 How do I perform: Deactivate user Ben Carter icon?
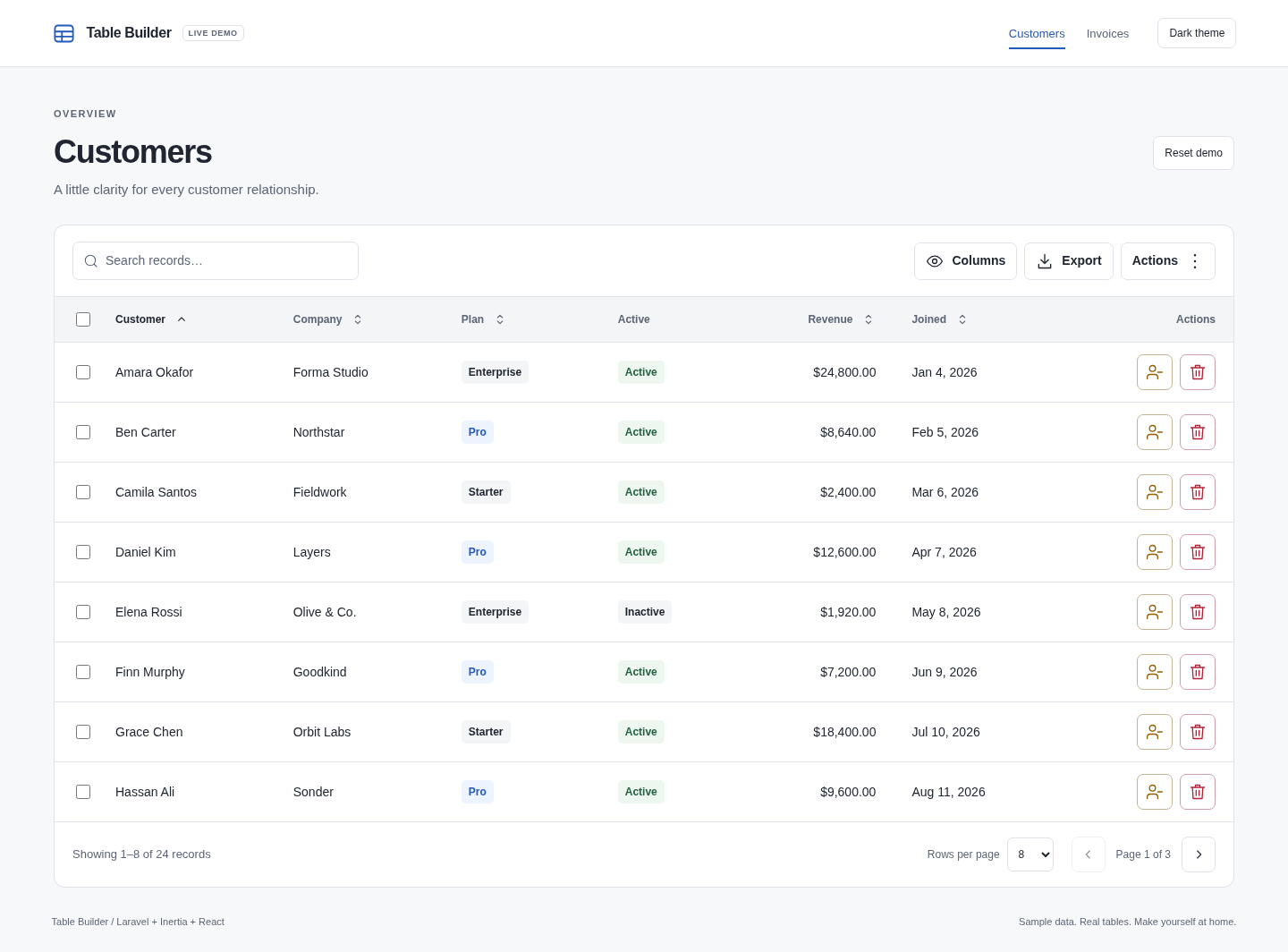point(1155,432)
